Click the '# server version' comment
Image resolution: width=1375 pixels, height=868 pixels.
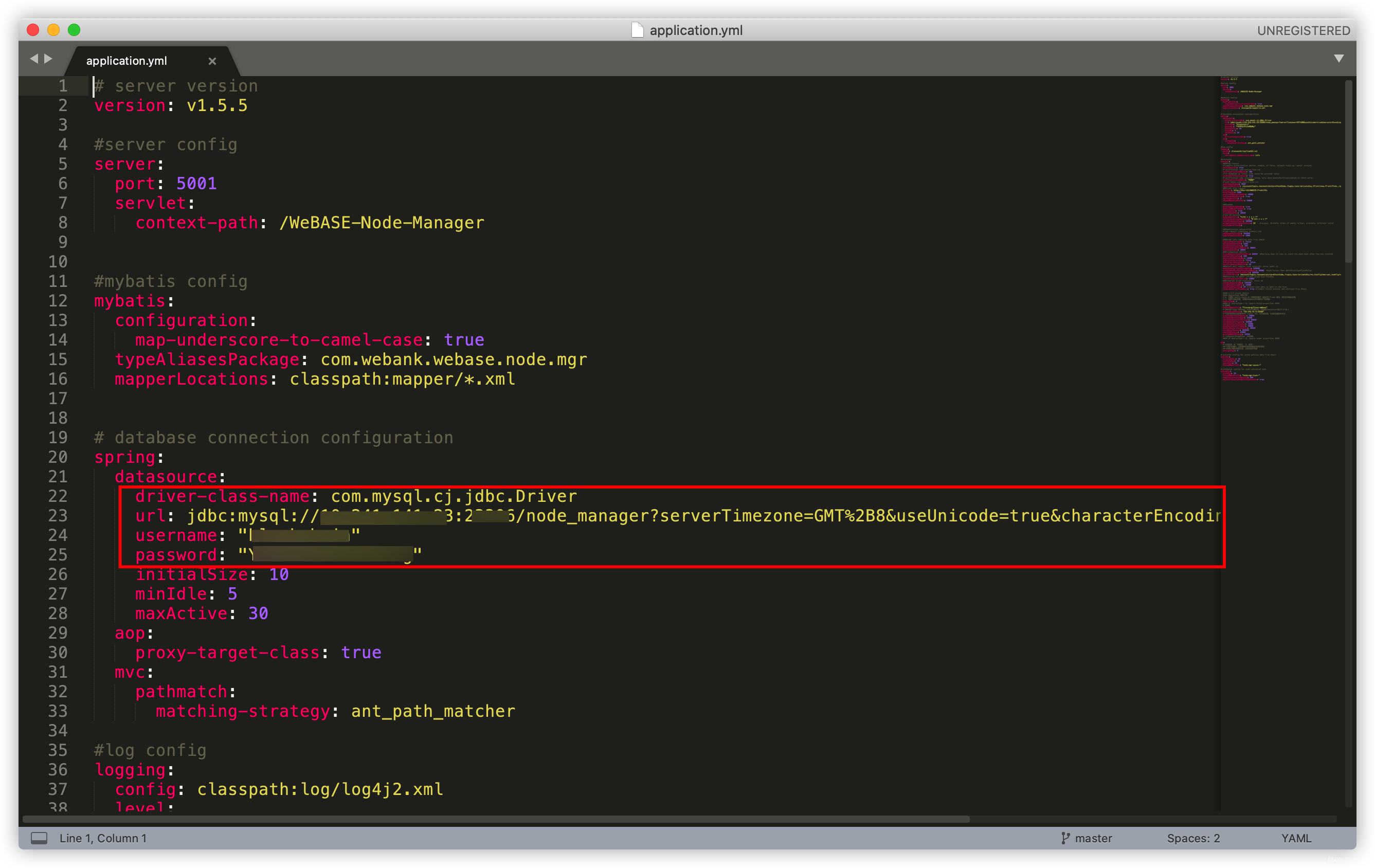pyautogui.click(x=176, y=86)
